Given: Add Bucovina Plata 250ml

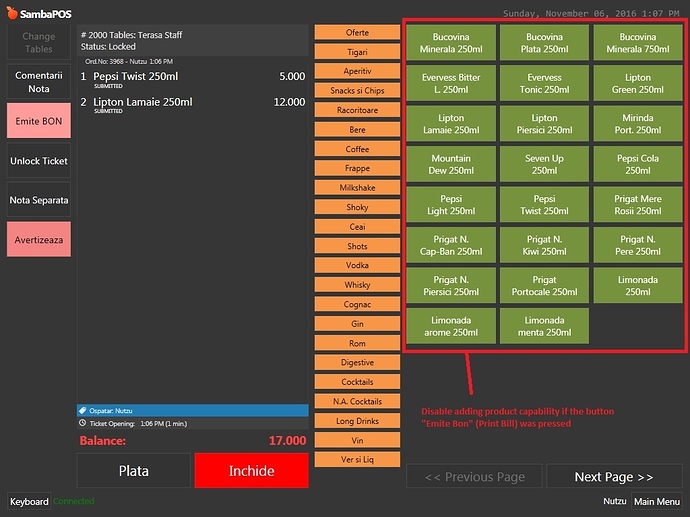Looking at the screenshot, I should (544, 43).
